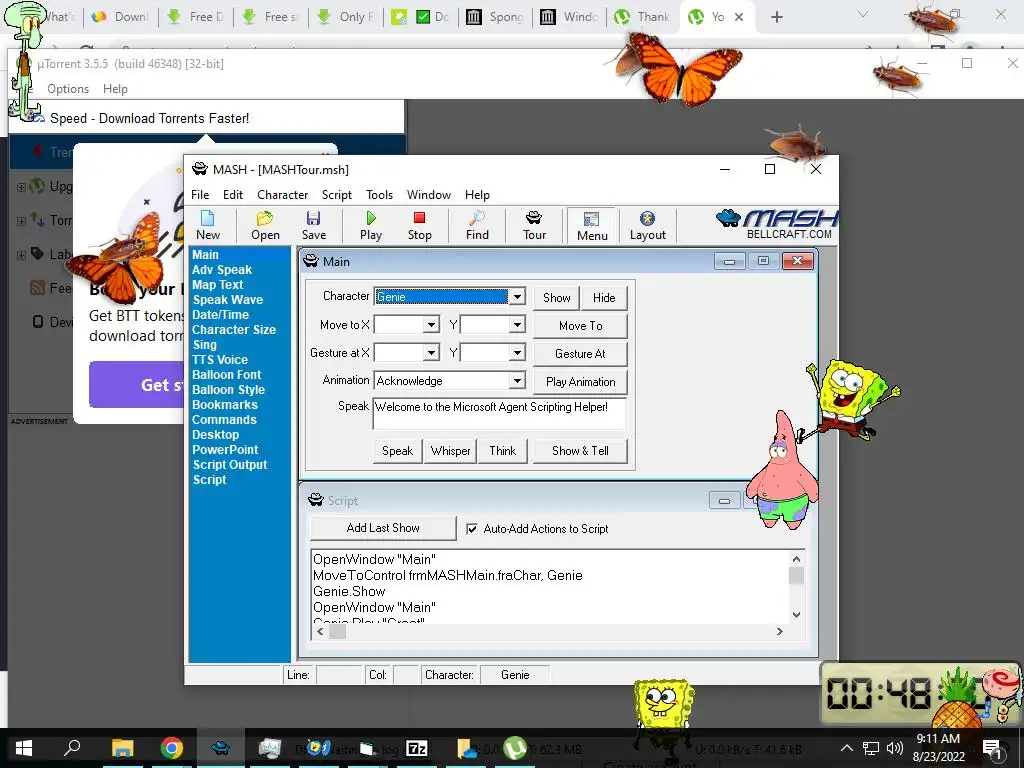Click the script line Genie.Show
The height and width of the screenshot is (768, 1024).
click(x=349, y=592)
